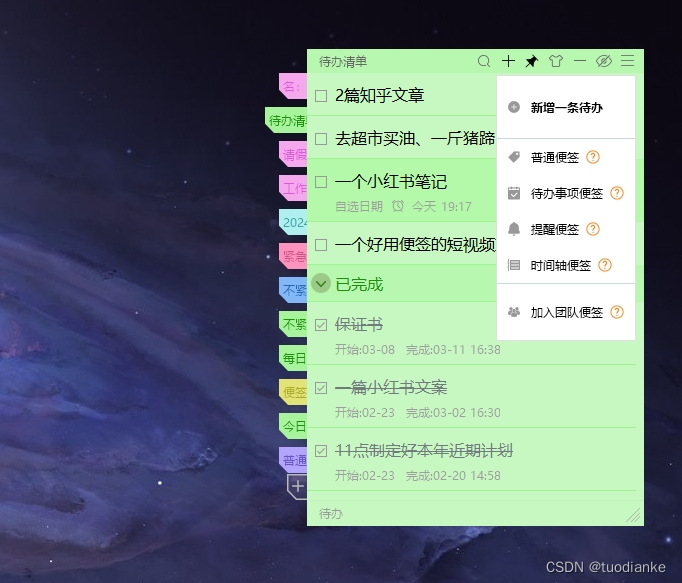682x583 pixels.
Task: Click the struck-through 保证书 text
Action: [x=359, y=324]
